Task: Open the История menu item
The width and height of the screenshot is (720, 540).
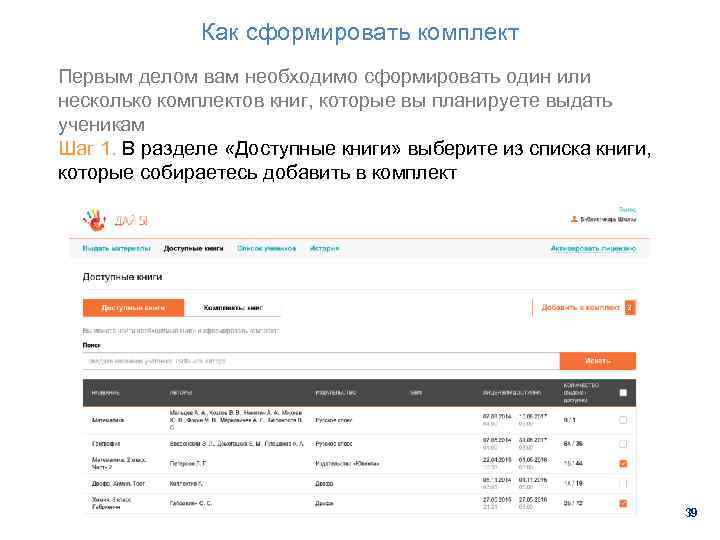Action: 324,248
